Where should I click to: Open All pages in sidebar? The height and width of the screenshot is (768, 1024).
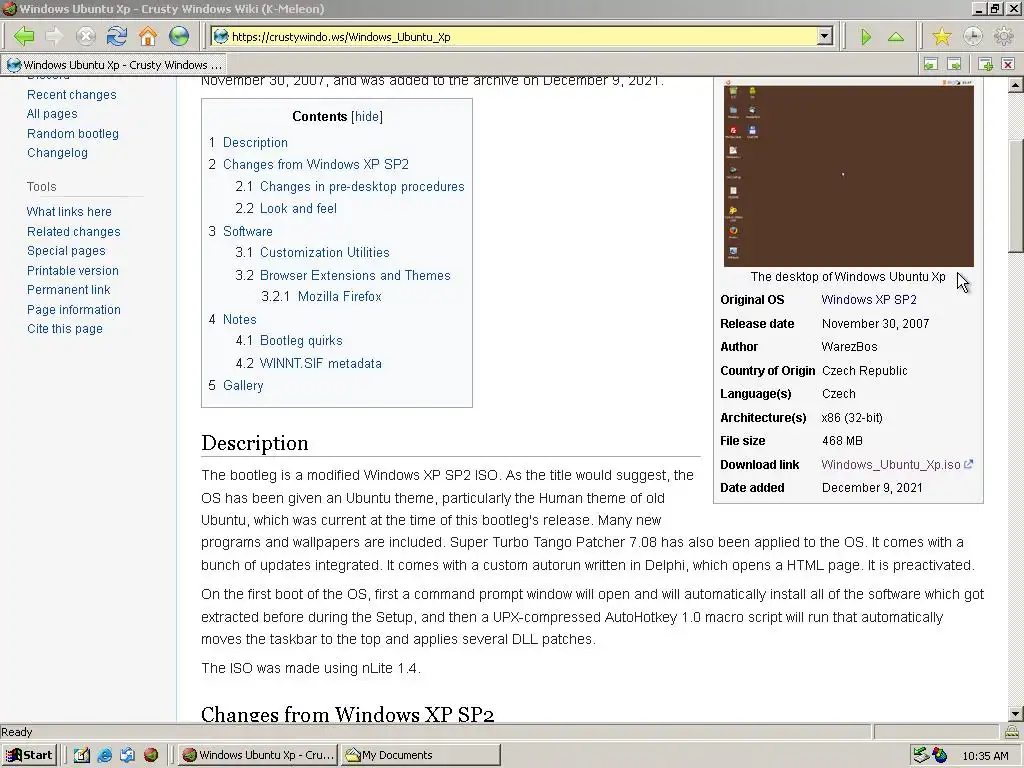click(x=52, y=114)
